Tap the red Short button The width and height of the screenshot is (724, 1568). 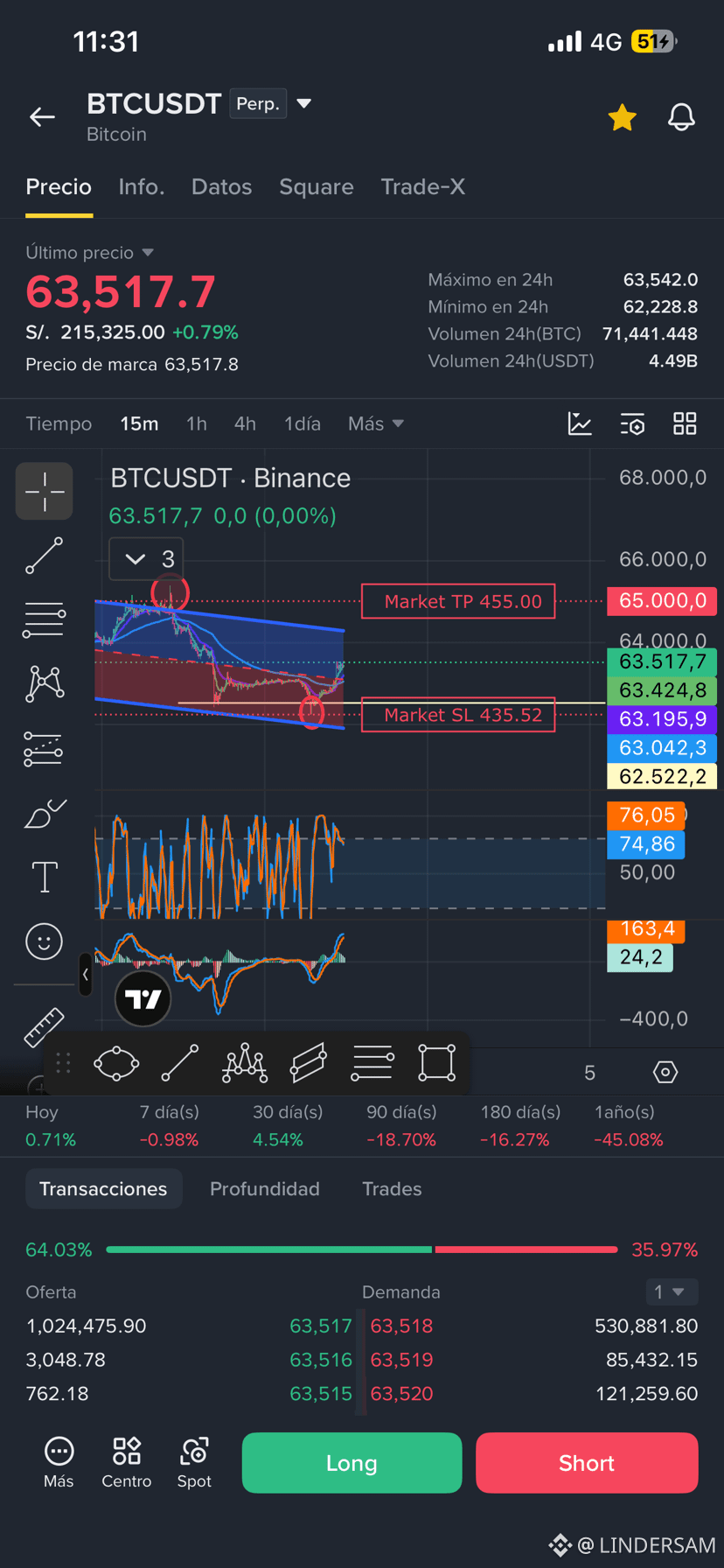(x=587, y=1463)
